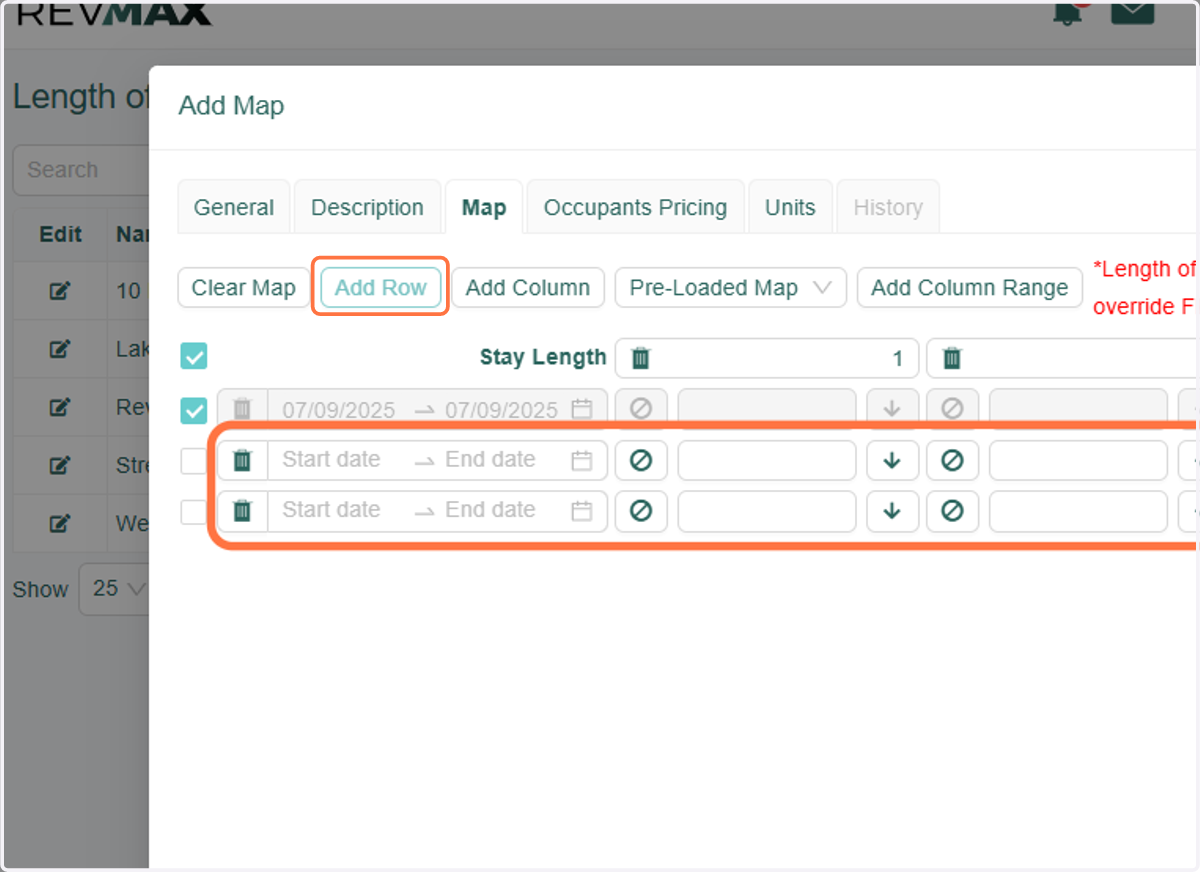Click the Add Row button

click(x=381, y=288)
